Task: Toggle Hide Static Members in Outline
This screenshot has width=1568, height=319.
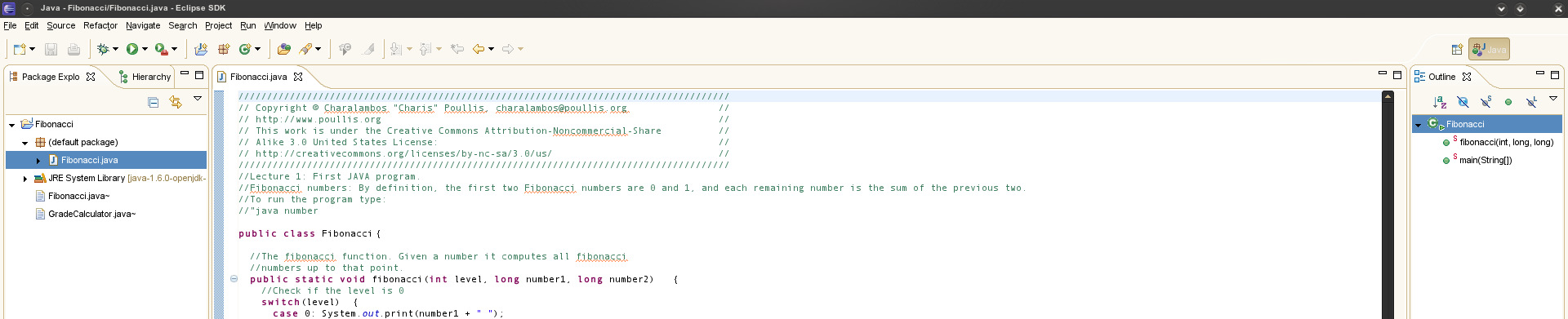Action: pyautogui.click(x=1486, y=102)
